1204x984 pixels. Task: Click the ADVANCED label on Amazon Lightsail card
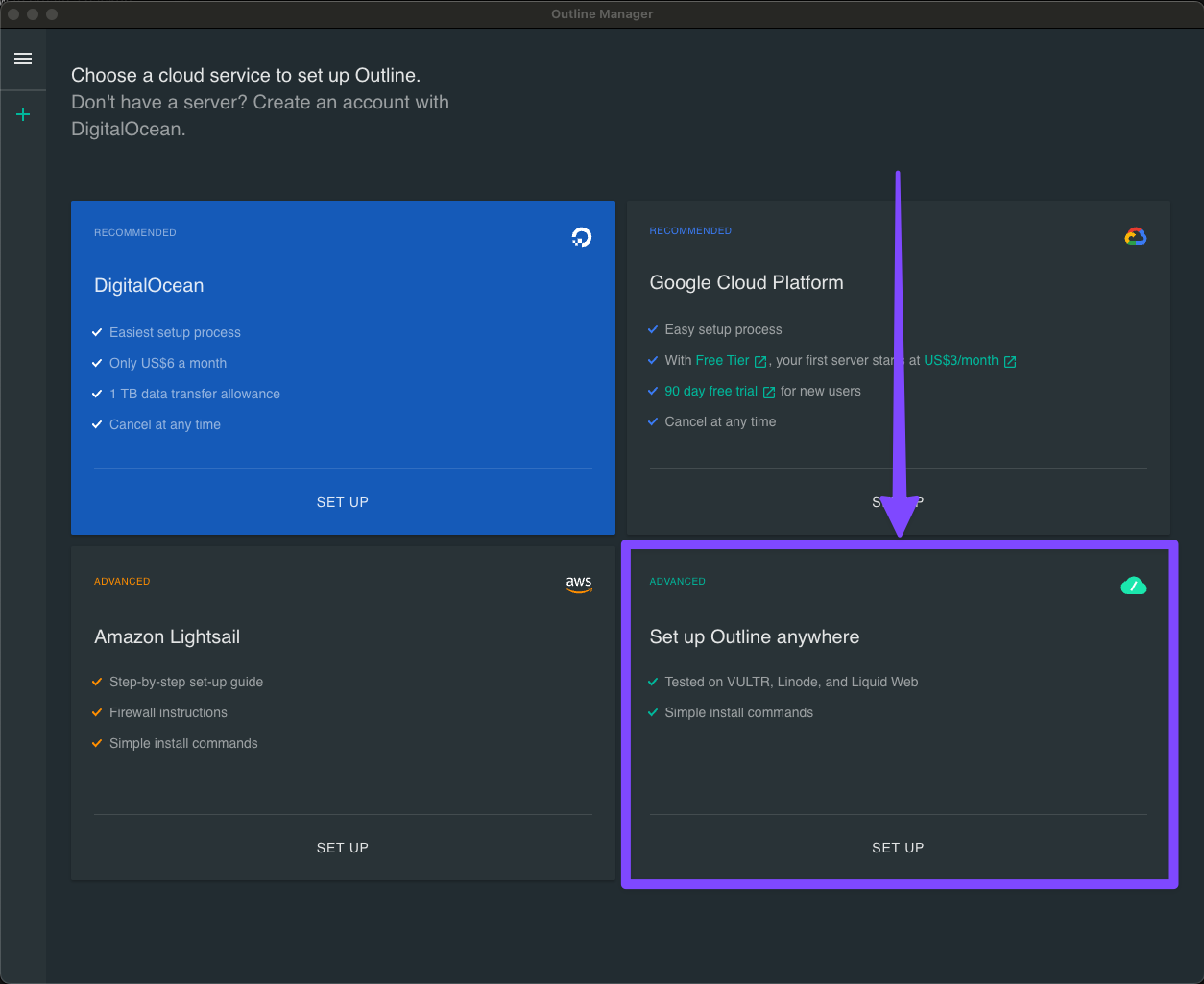(x=122, y=582)
